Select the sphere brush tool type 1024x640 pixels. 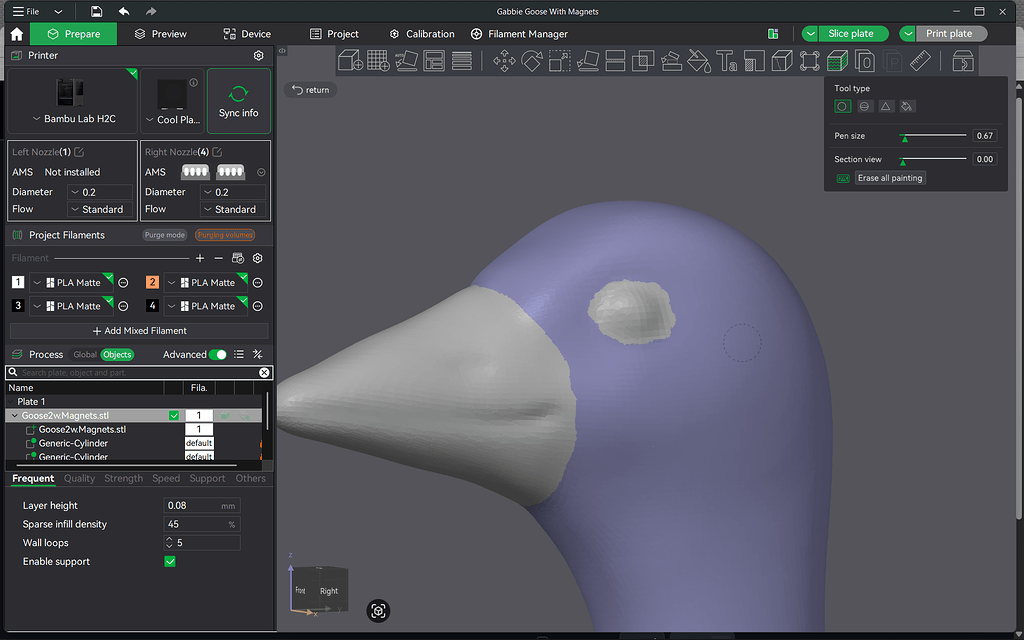pyautogui.click(x=864, y=106)
